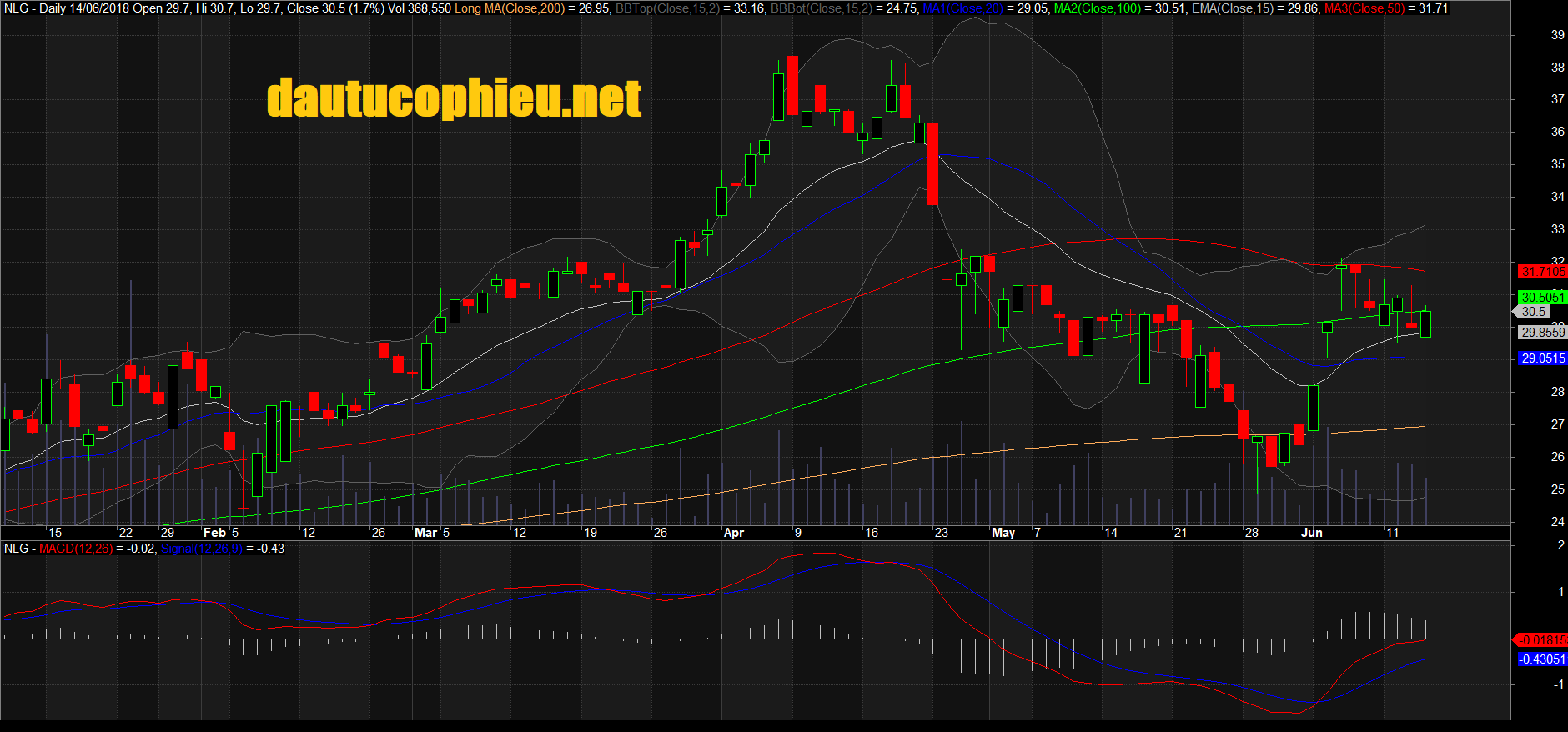Screen dimensions: 1568x732
Task: Click the red -0.01815 MACD value tag
Action: tap(1542, 640)
